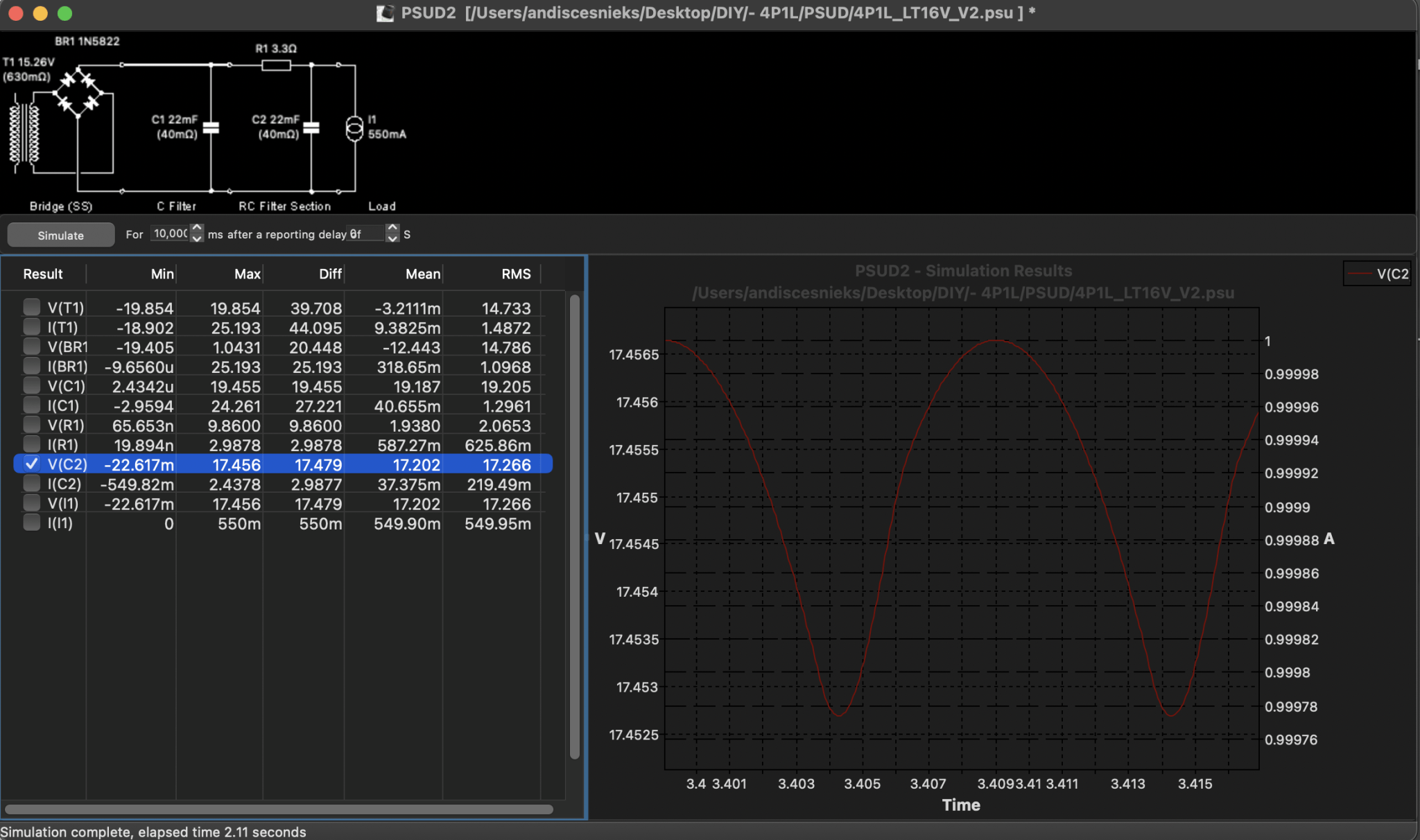Click the results table horizontal scrollbar
Screen dimensions: 1420x840
[x=279, y=809]
